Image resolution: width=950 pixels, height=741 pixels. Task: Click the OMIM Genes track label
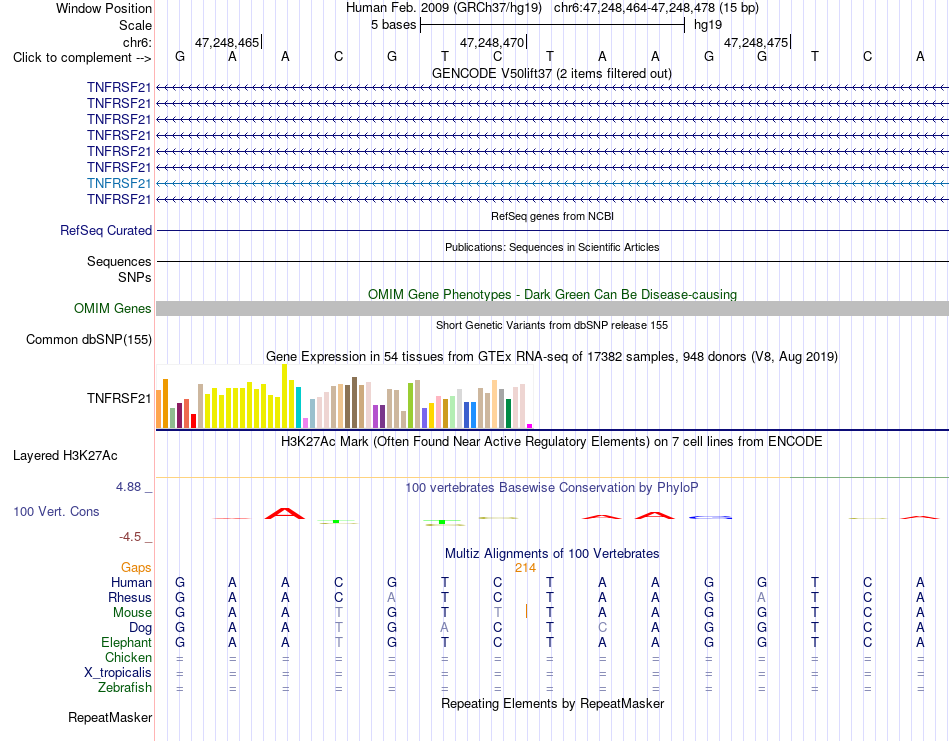pyautogui.click(x=112, y=308)
